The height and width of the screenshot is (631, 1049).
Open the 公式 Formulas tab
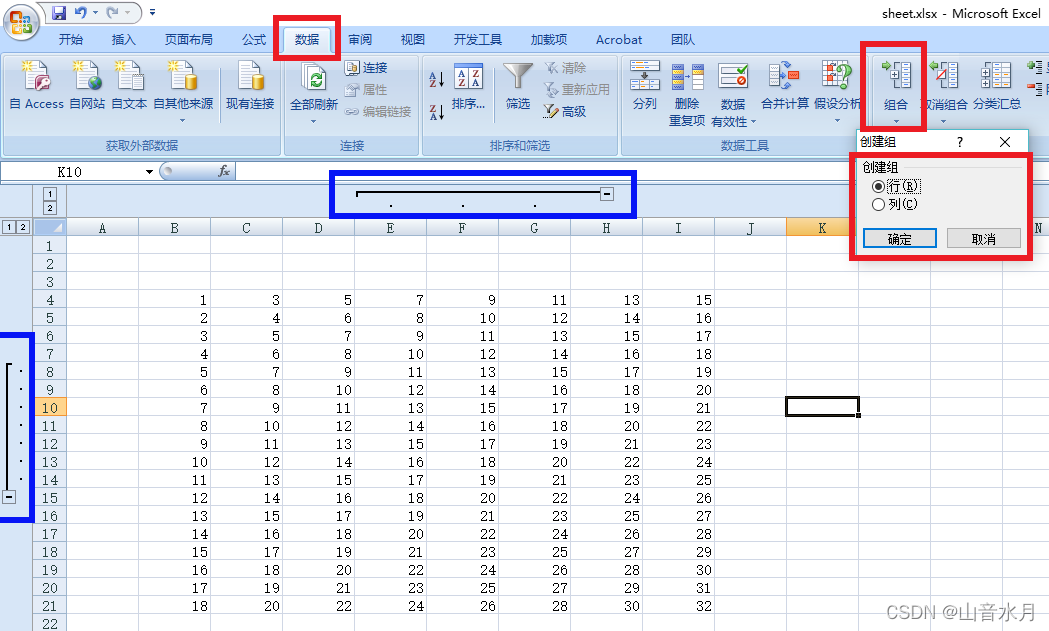coord(254,39)
